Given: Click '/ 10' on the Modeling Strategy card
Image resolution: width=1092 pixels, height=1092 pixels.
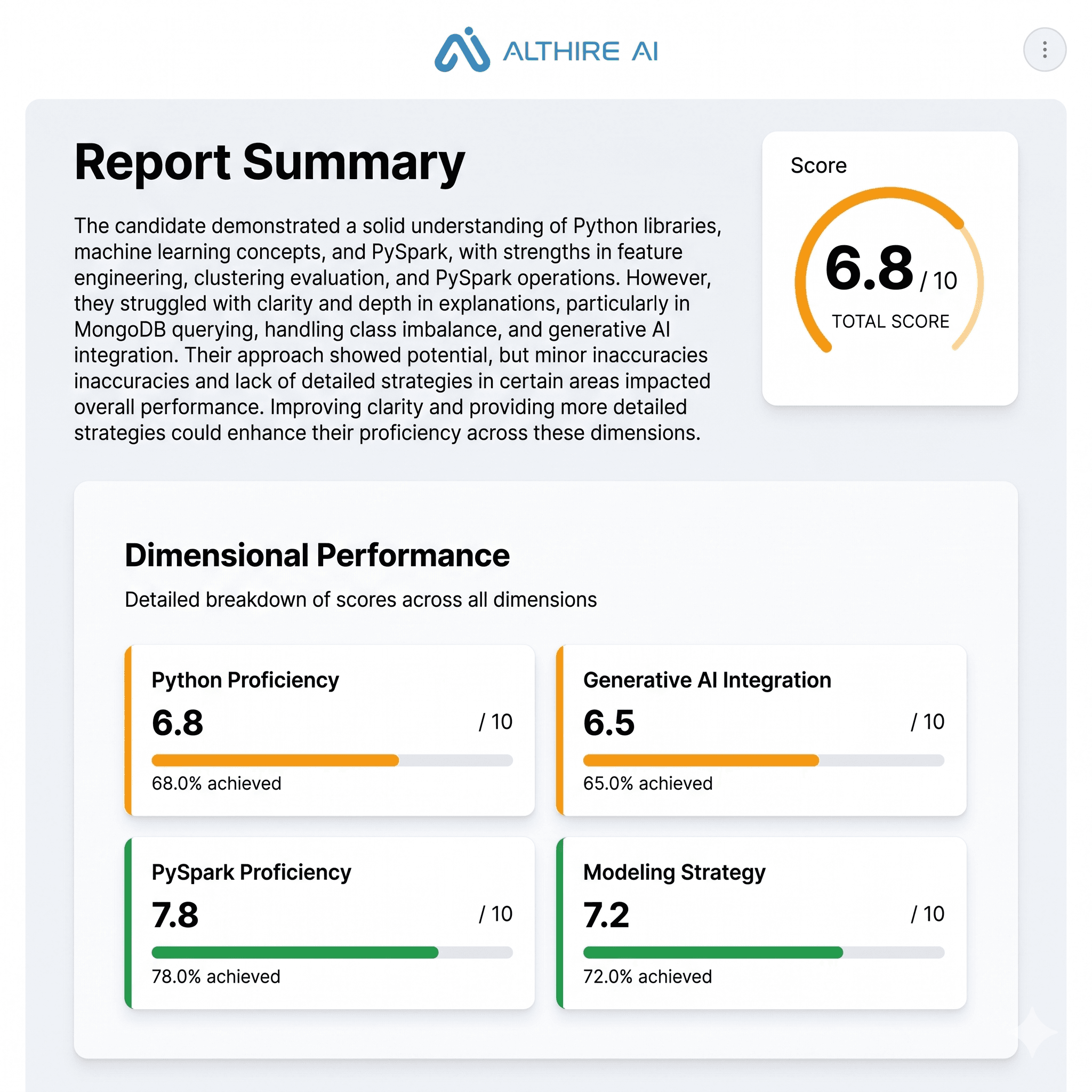Looking at the screenshot, I should [928, 914].
